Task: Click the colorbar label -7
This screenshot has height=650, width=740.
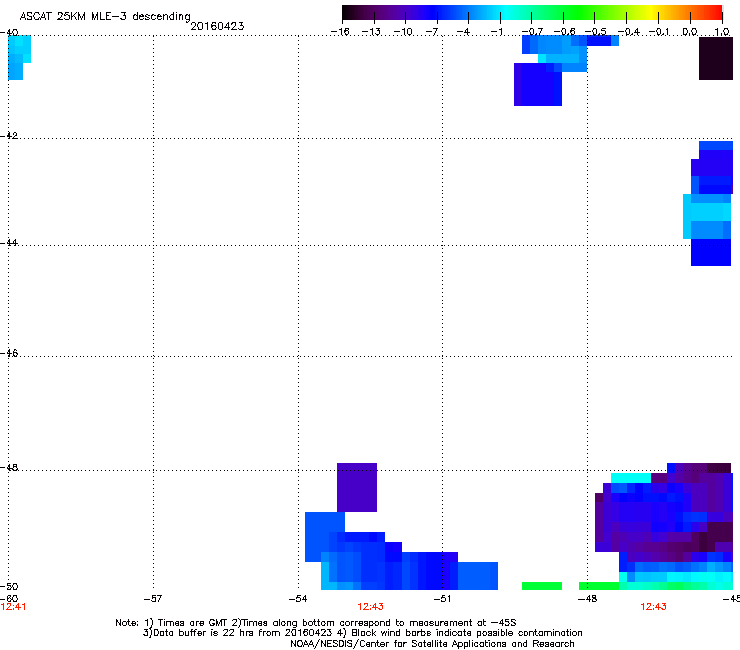Action: click(432, 32)
